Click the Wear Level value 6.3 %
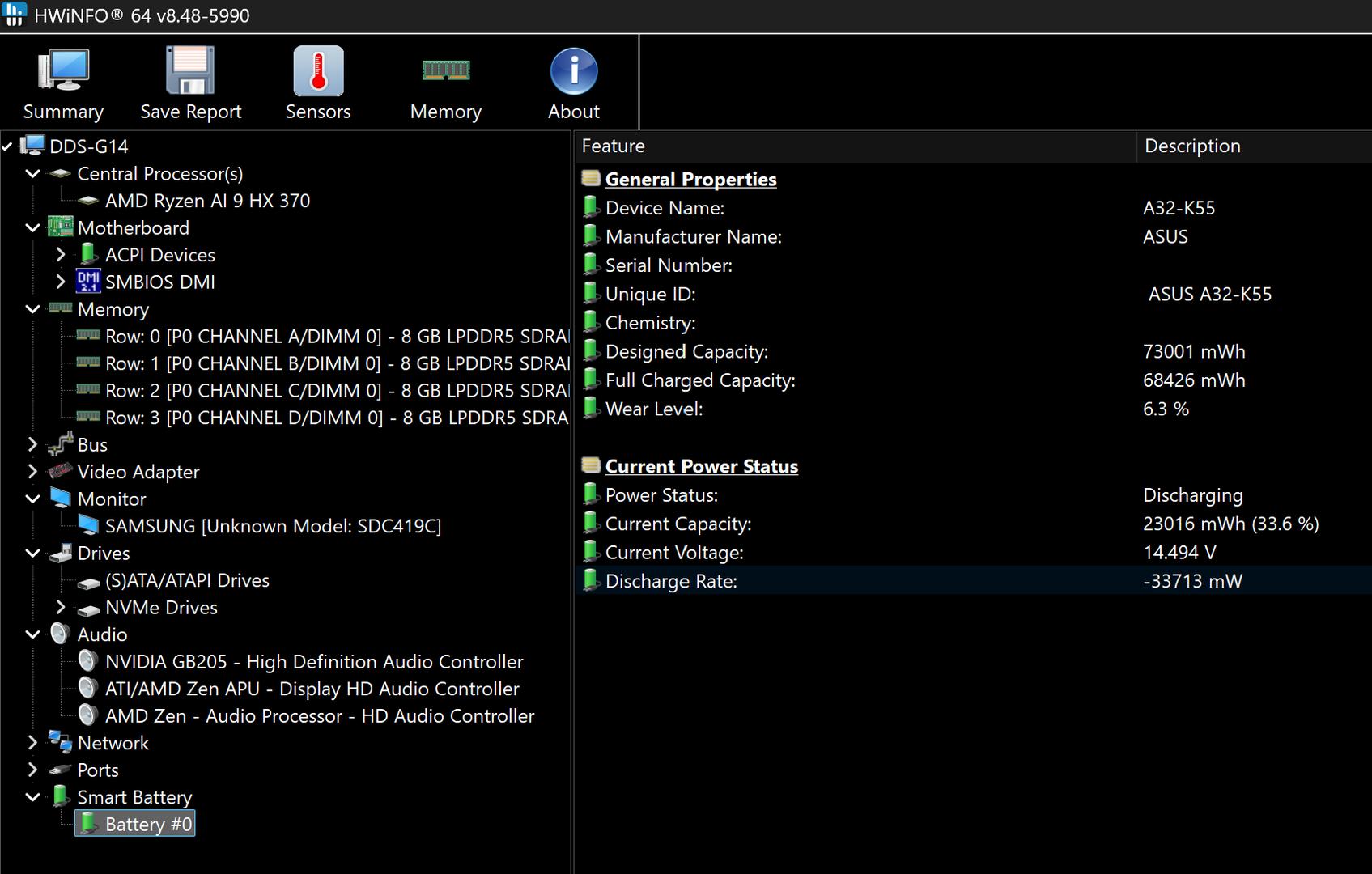The height and width of the screenshot is (874, 1372). tap(1166, 409)
